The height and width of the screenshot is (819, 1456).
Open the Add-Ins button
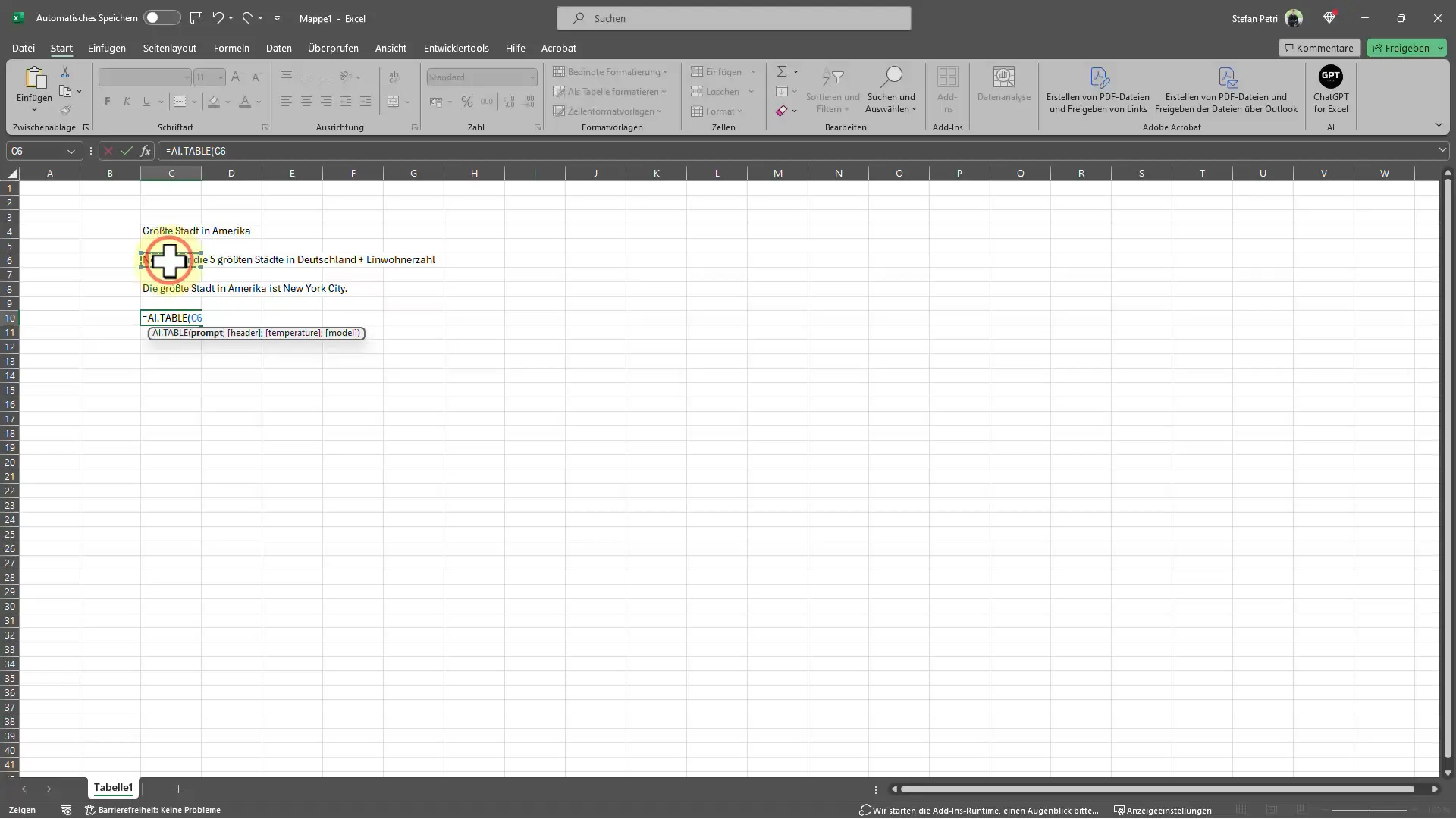947,89
